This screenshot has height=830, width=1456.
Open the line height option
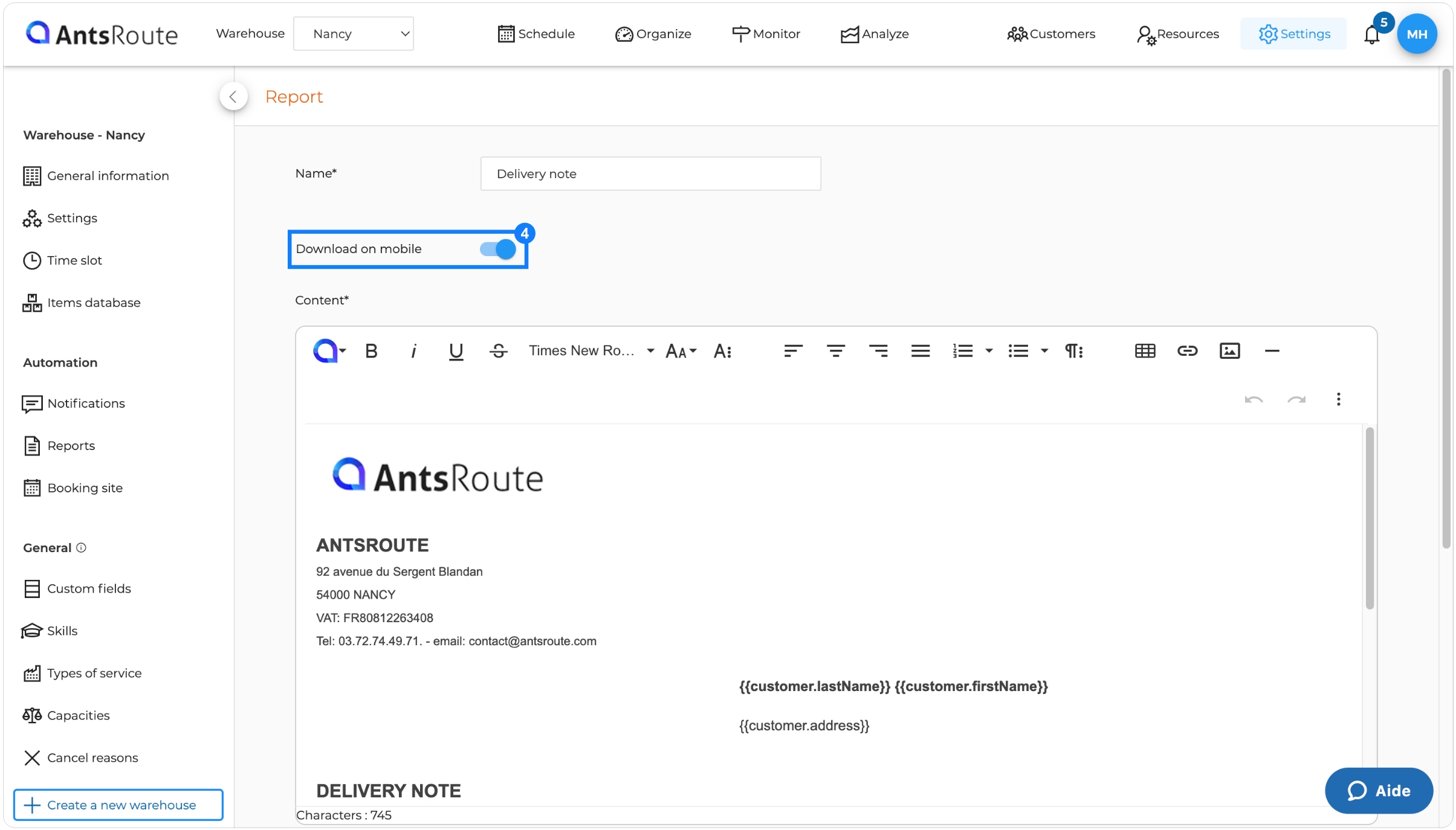click(x=723, y=351)
